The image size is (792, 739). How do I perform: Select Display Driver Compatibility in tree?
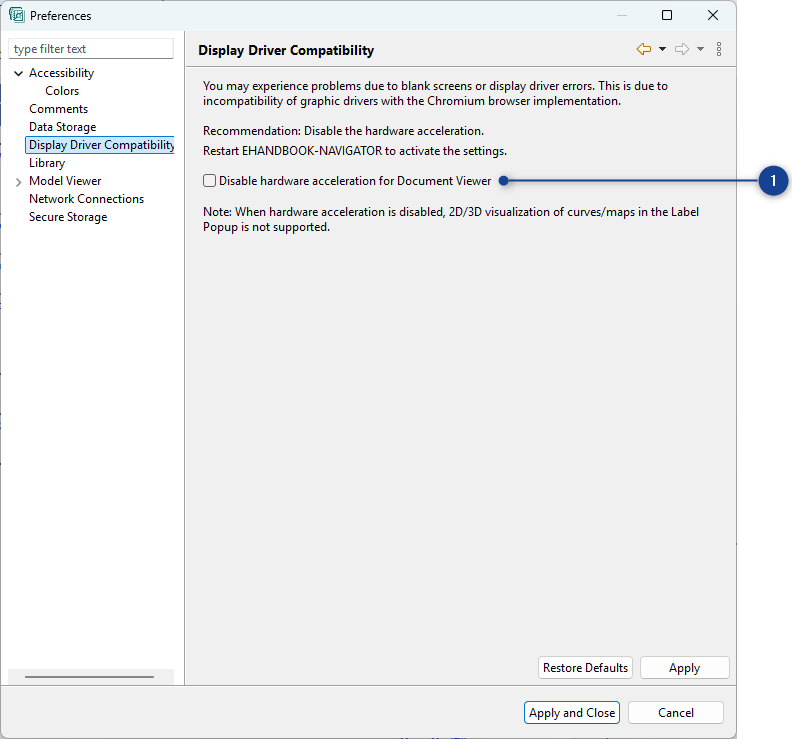(x=101, y=145)
